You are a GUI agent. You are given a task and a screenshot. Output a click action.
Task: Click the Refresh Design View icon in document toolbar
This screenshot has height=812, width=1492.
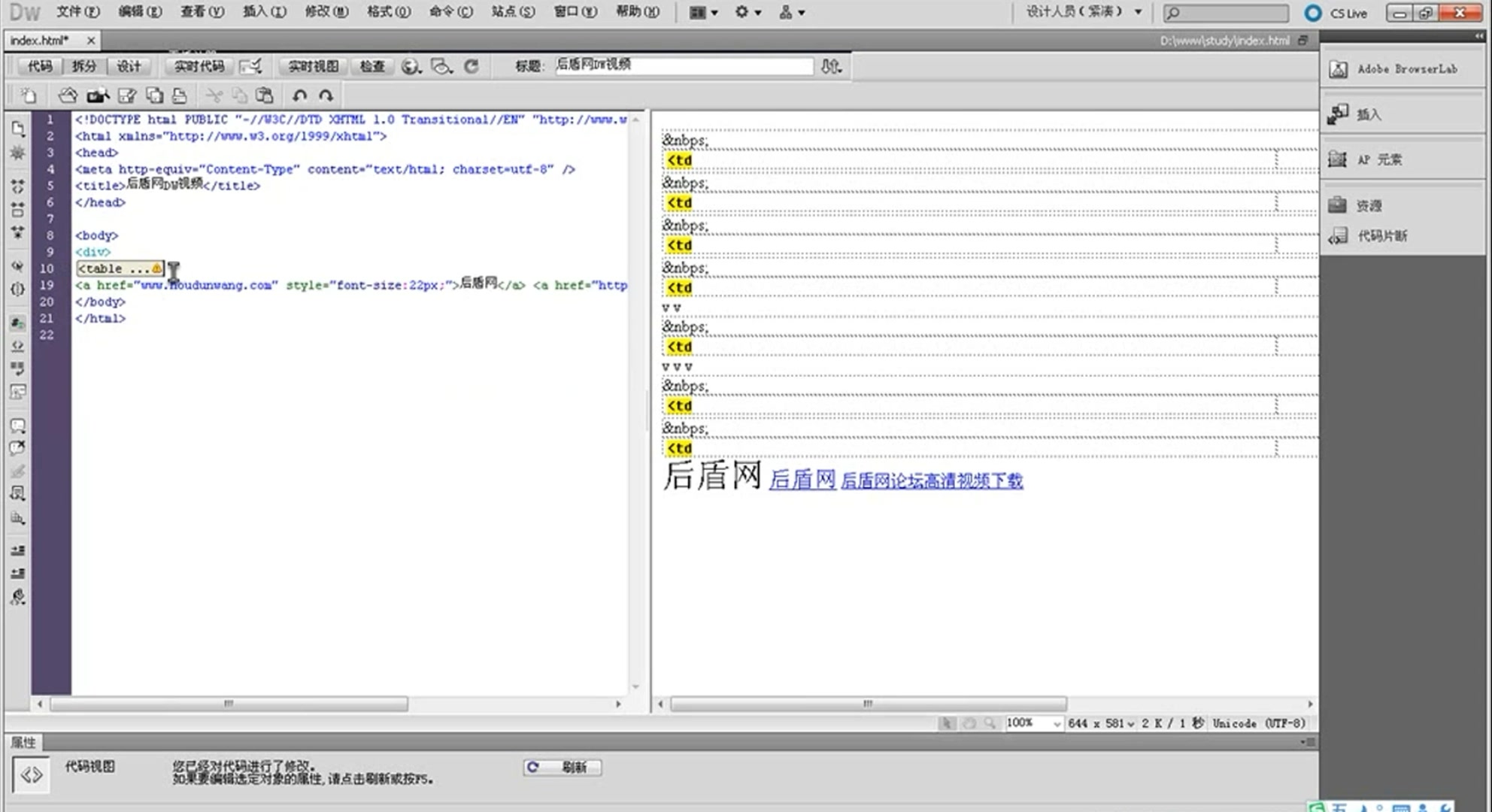pos(472,66)
